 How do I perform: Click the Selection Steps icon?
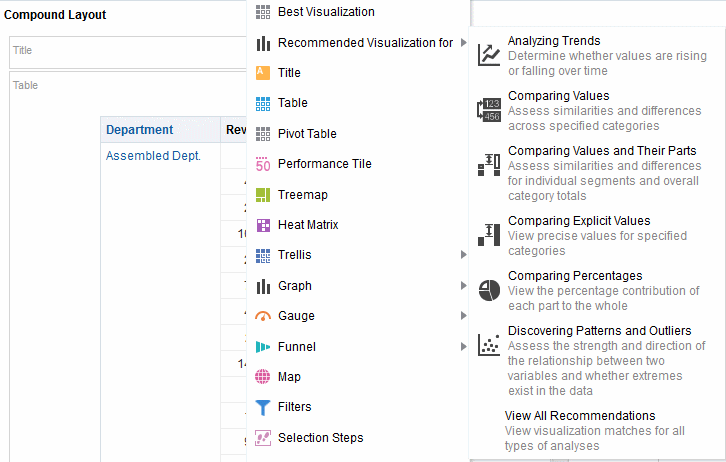tap(263, 438)
